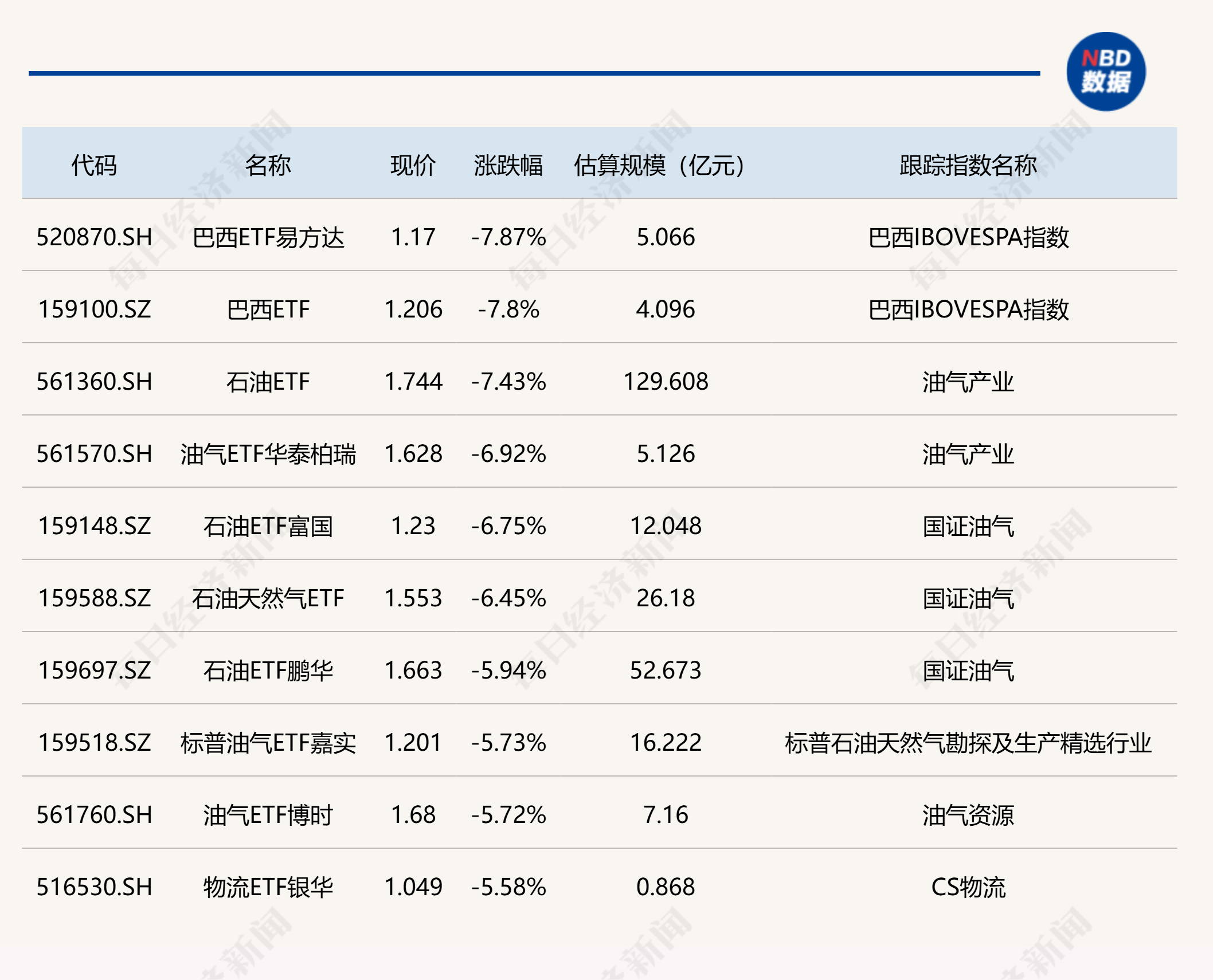Select 石油ETF鹏华 fund name
This screenshot has height=980, width=1213.
point(268,671)
